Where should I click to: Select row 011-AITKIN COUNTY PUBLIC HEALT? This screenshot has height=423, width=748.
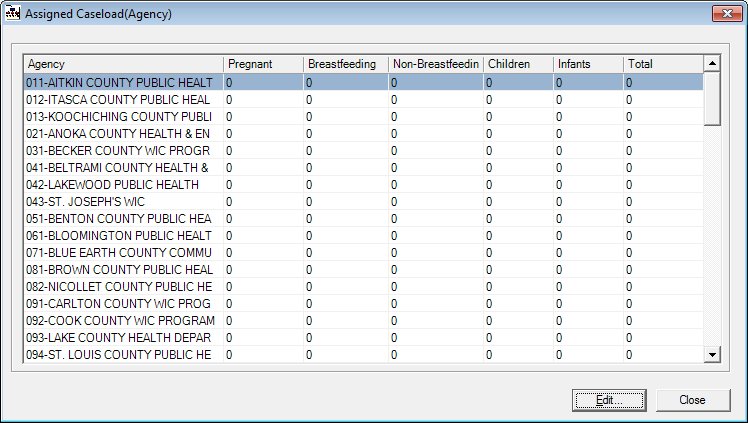(364, 83)
